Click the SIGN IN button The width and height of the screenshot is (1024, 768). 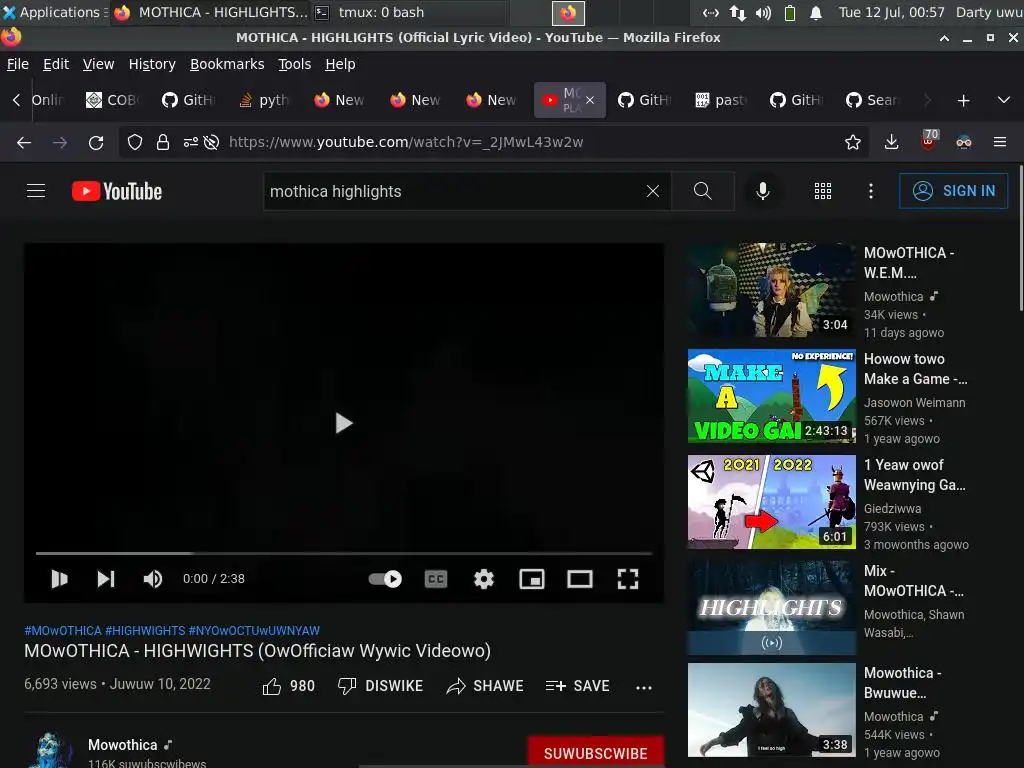pyautogui.click(x=953, y=191)
